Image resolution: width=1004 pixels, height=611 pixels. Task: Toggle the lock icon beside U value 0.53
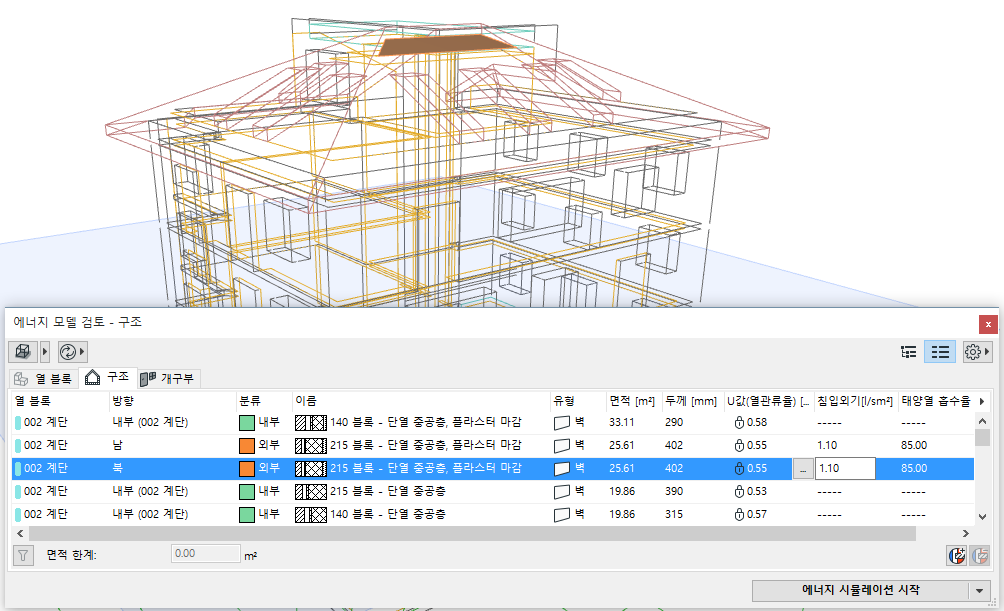coord(739,491)
